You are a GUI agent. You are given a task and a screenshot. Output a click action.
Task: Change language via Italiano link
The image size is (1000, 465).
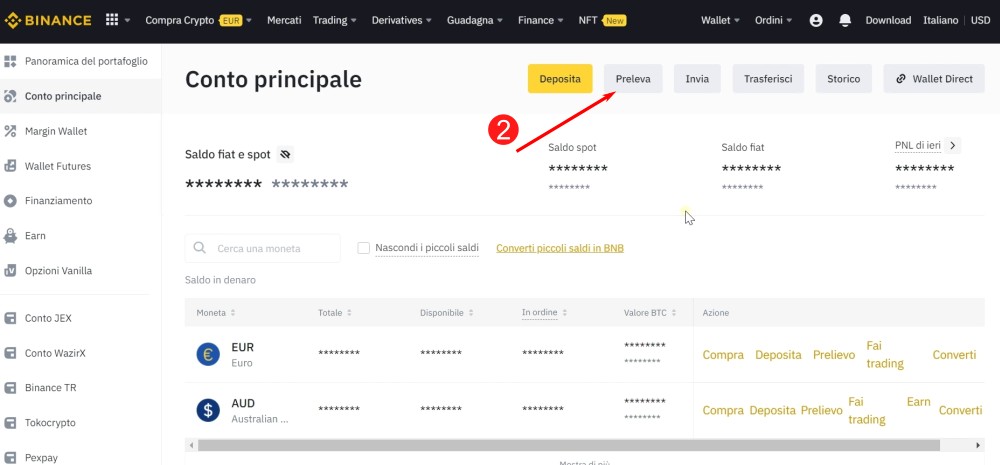941,20
